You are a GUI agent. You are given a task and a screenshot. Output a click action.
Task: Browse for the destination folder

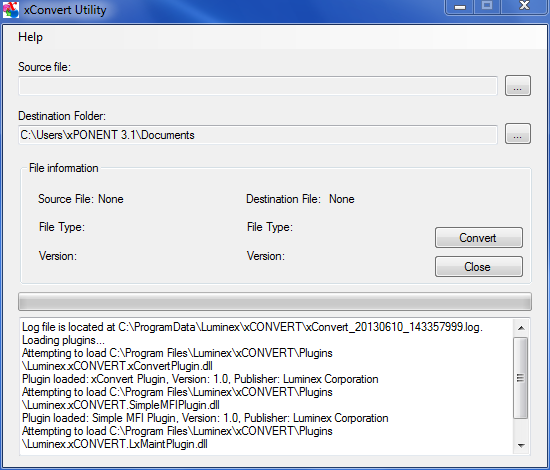[518, 134]
